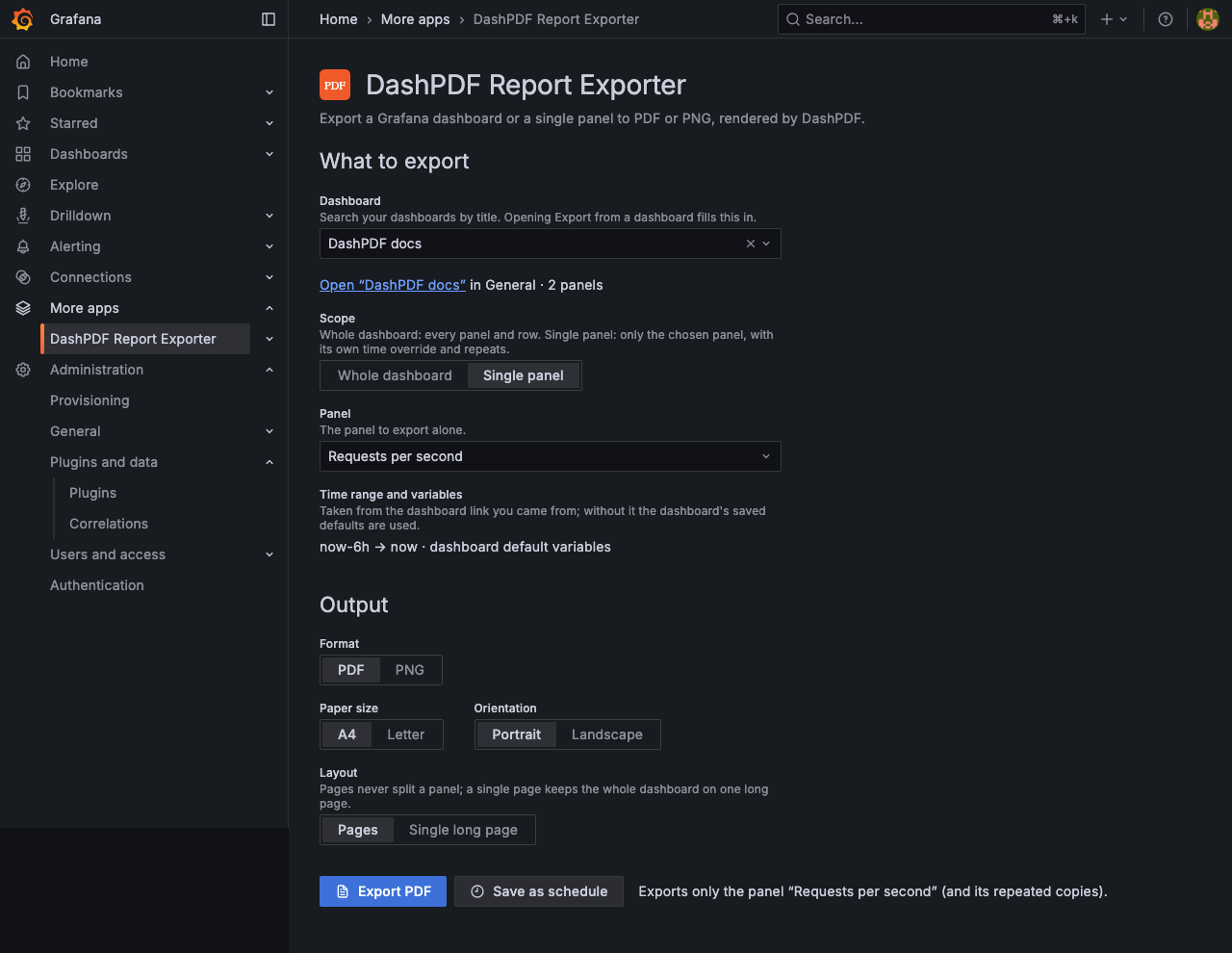Click the orange PDF app logo
Image resolution: width=1232 pixels, height=953 pixels.
(x=335, y=85)
